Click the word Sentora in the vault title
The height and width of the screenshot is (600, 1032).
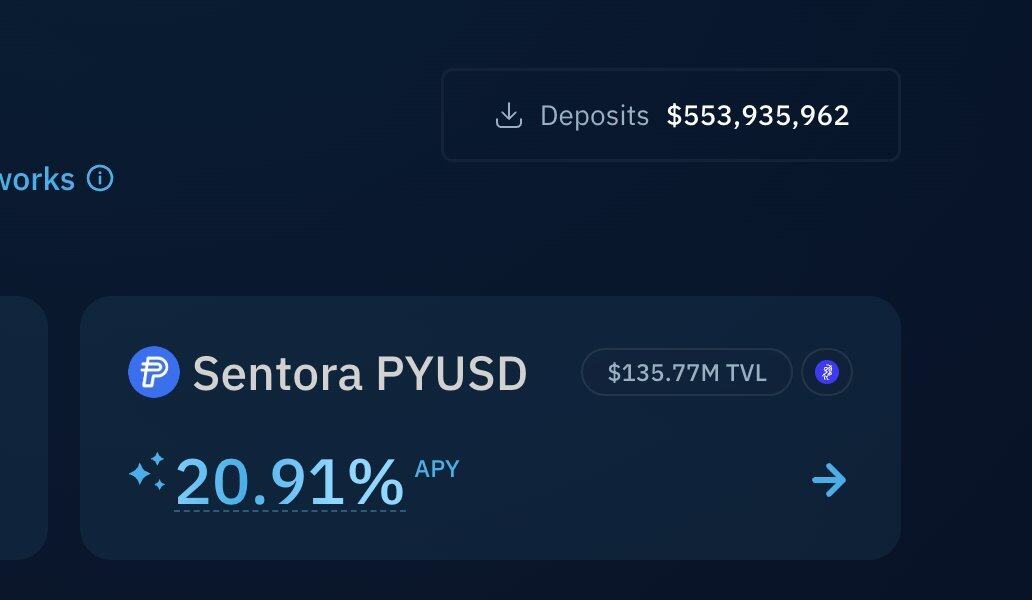(x=277, y=374)
